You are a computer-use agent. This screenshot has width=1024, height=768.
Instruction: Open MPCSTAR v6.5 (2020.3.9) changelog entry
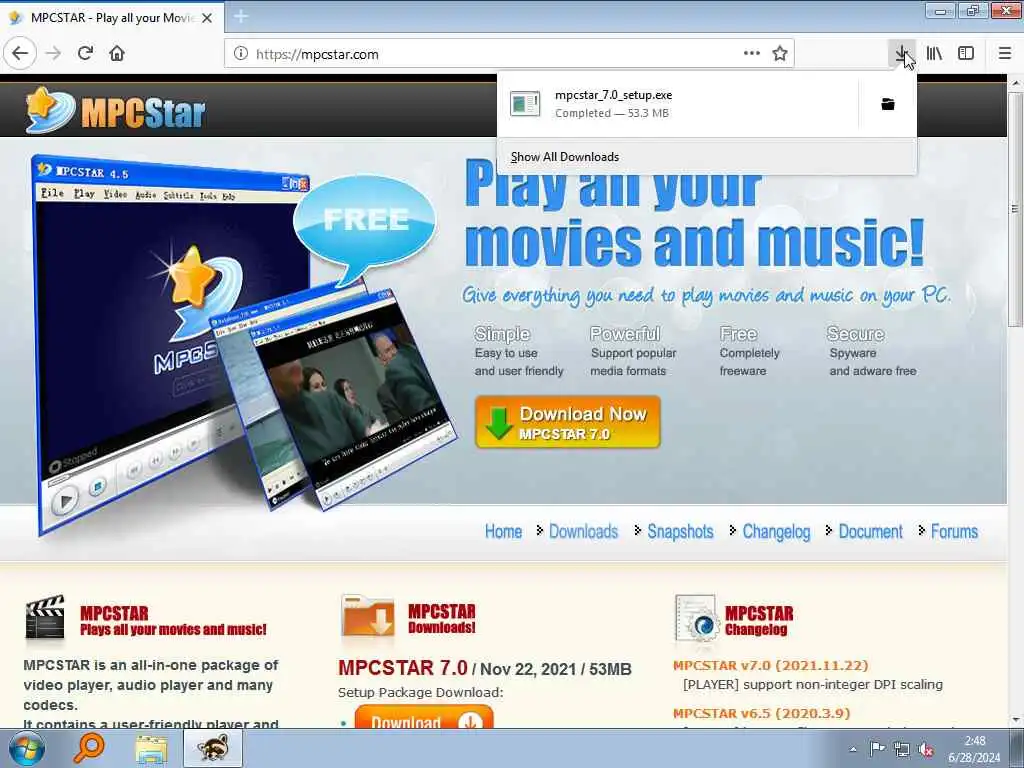(761, 713)
